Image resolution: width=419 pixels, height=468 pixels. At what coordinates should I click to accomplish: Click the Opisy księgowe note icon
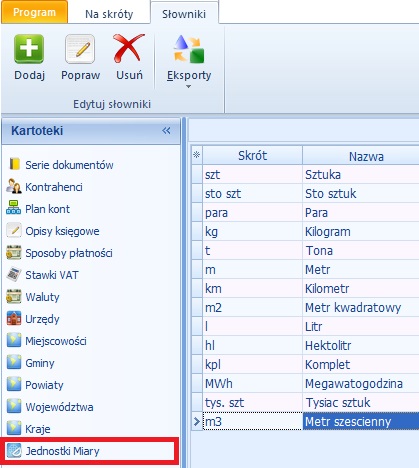[x=14, y=230]
